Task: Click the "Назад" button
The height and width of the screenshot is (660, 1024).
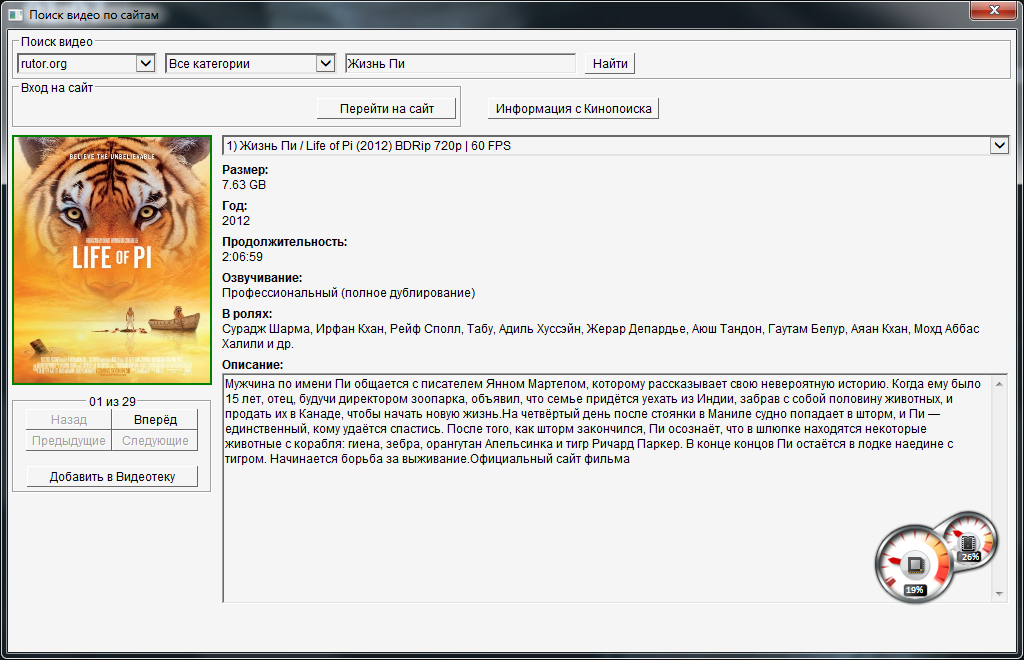Action: (x=69, y=421)
